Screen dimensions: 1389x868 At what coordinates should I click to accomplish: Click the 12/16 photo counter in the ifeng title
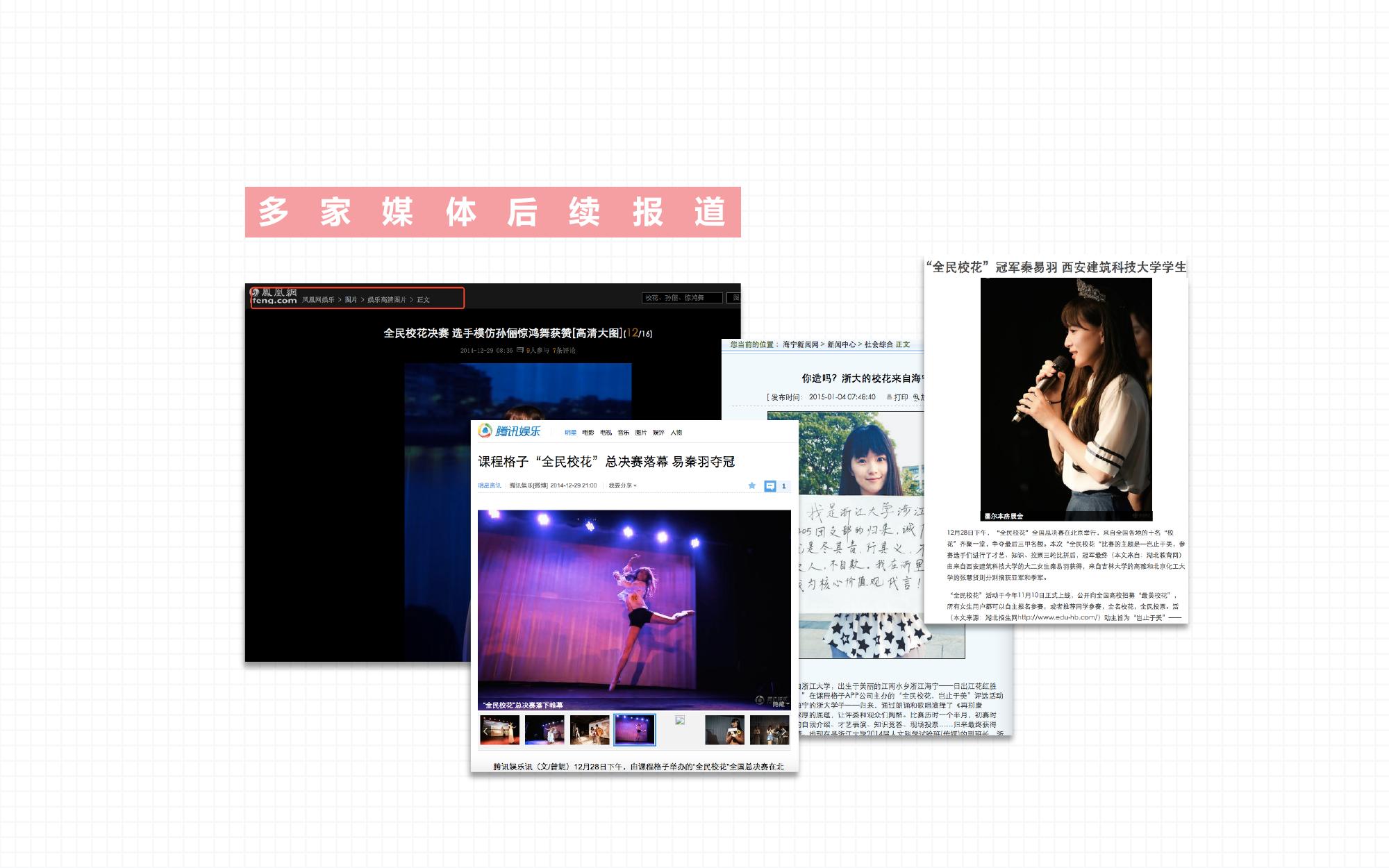coord(640,333)
